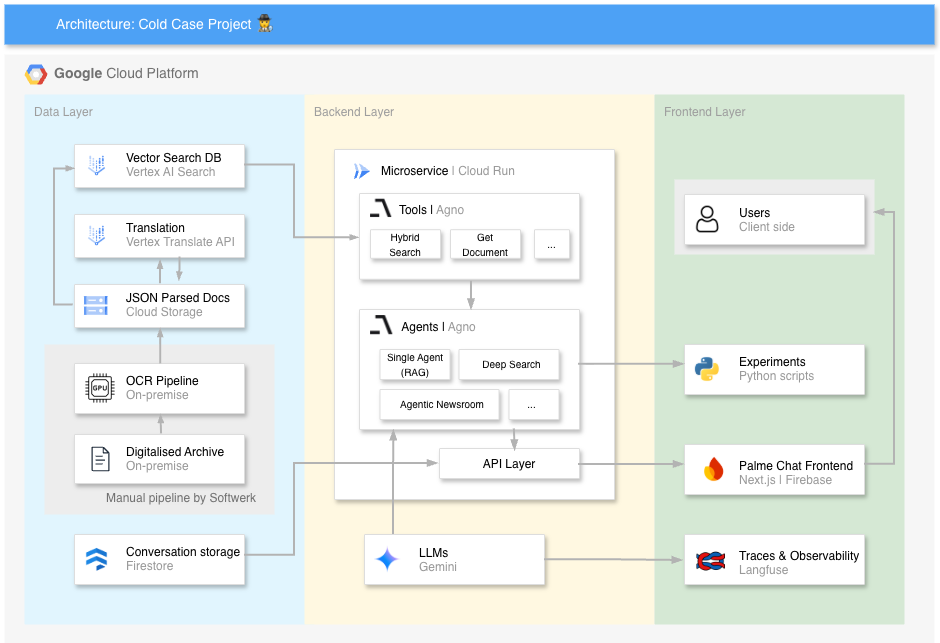The width and height of the screenshot is (940, 643).
Task: Select the Gemini star icon on LLMs
Action: tap(388, 559)
